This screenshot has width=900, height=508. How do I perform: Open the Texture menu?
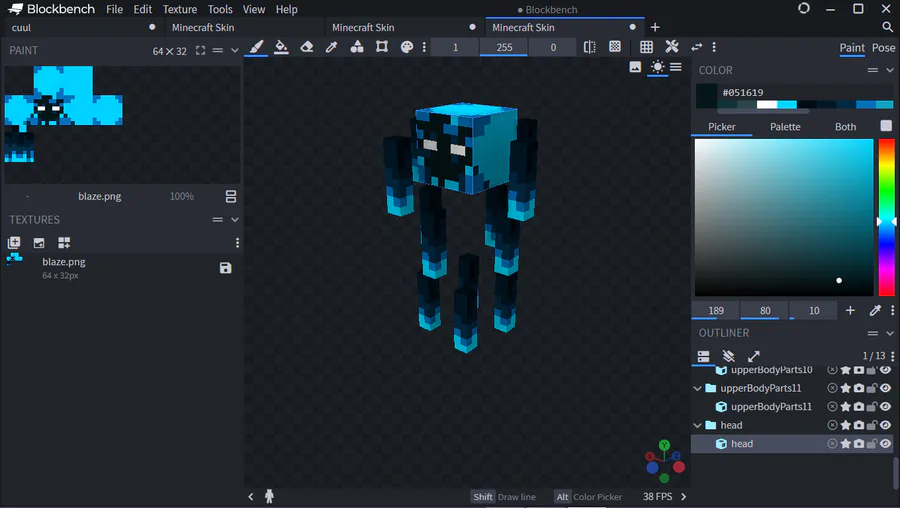pyautogui.click(x=180, y=9)
